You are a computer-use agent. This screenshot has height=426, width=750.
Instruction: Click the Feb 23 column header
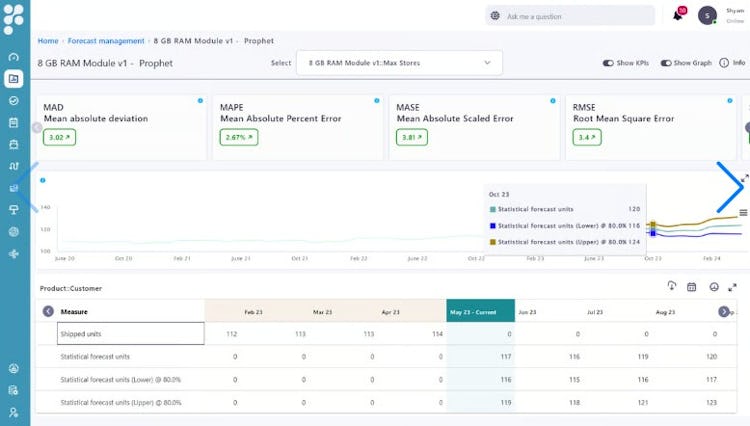point(253,311)
